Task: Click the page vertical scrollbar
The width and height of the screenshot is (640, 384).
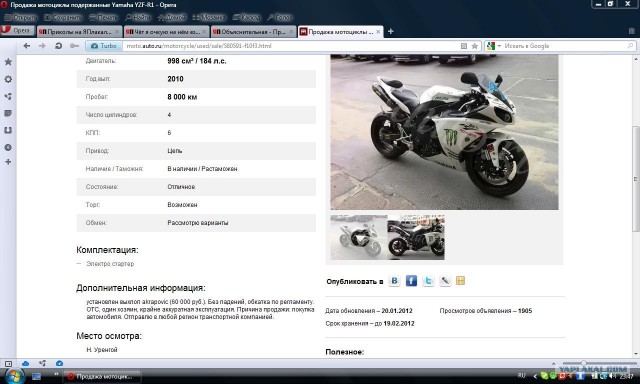Action: pos(636,178)
